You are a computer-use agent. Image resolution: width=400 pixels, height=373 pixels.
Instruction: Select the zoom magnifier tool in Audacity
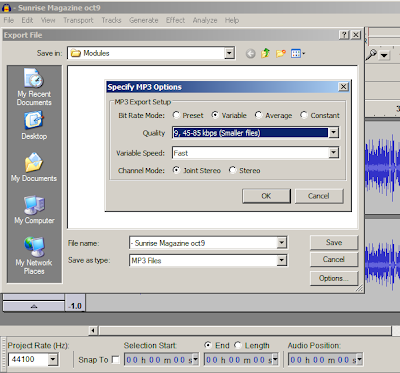(x=371, y=54)
